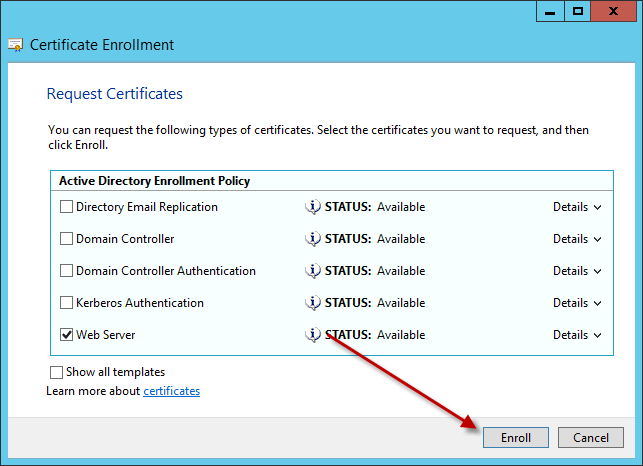Select the Domain Controller Authentication checkbox
Viewport: 643px width, 466px height.
tap(67, 271)
